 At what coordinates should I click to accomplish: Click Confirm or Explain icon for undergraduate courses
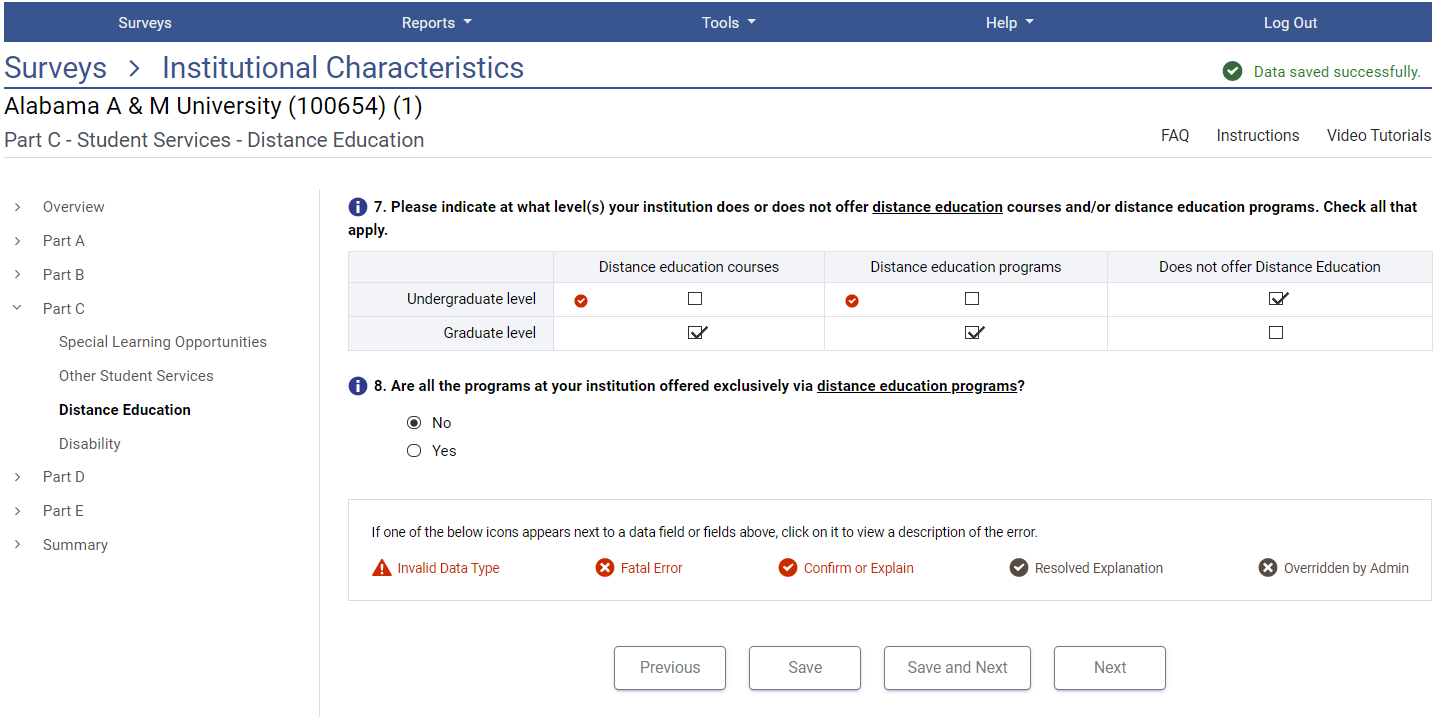[581, 300]
